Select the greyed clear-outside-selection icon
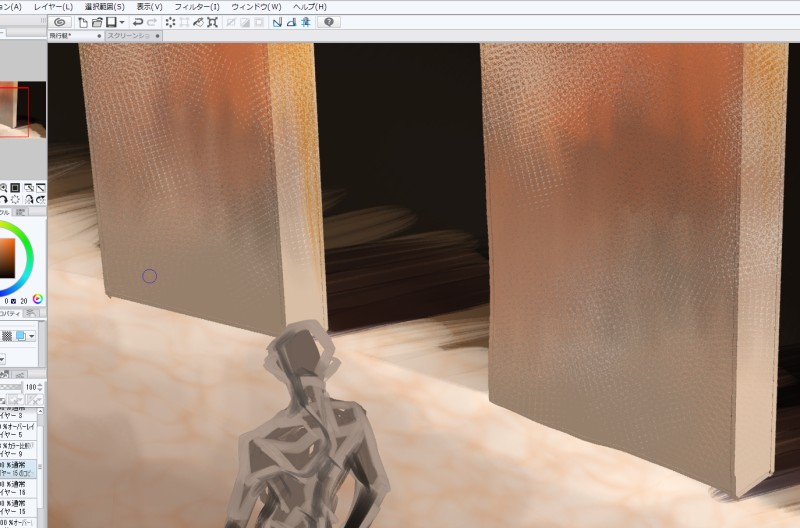The width and height of the screenshot is (800, 528). click(184, 22)
